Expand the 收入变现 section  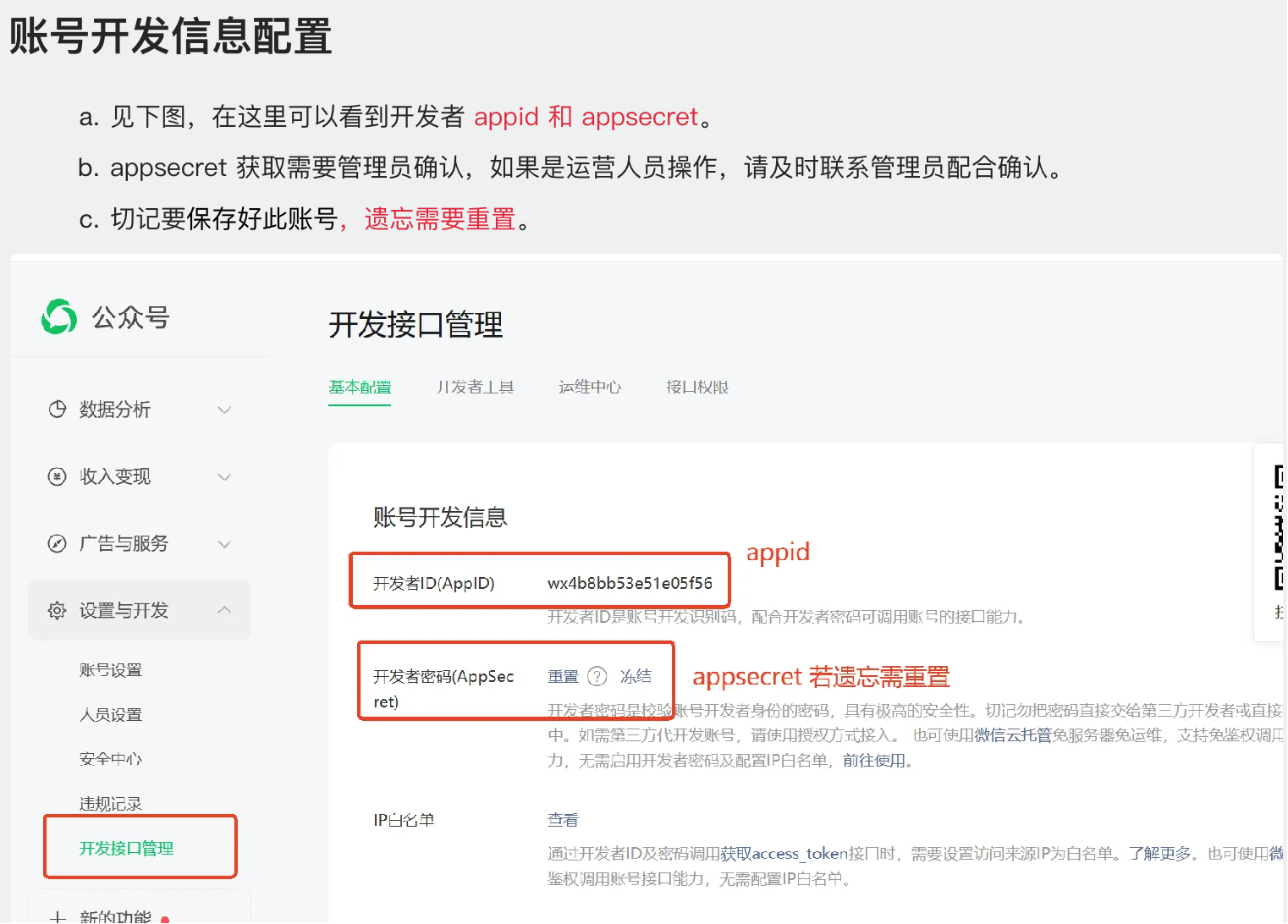coord(224,476)
